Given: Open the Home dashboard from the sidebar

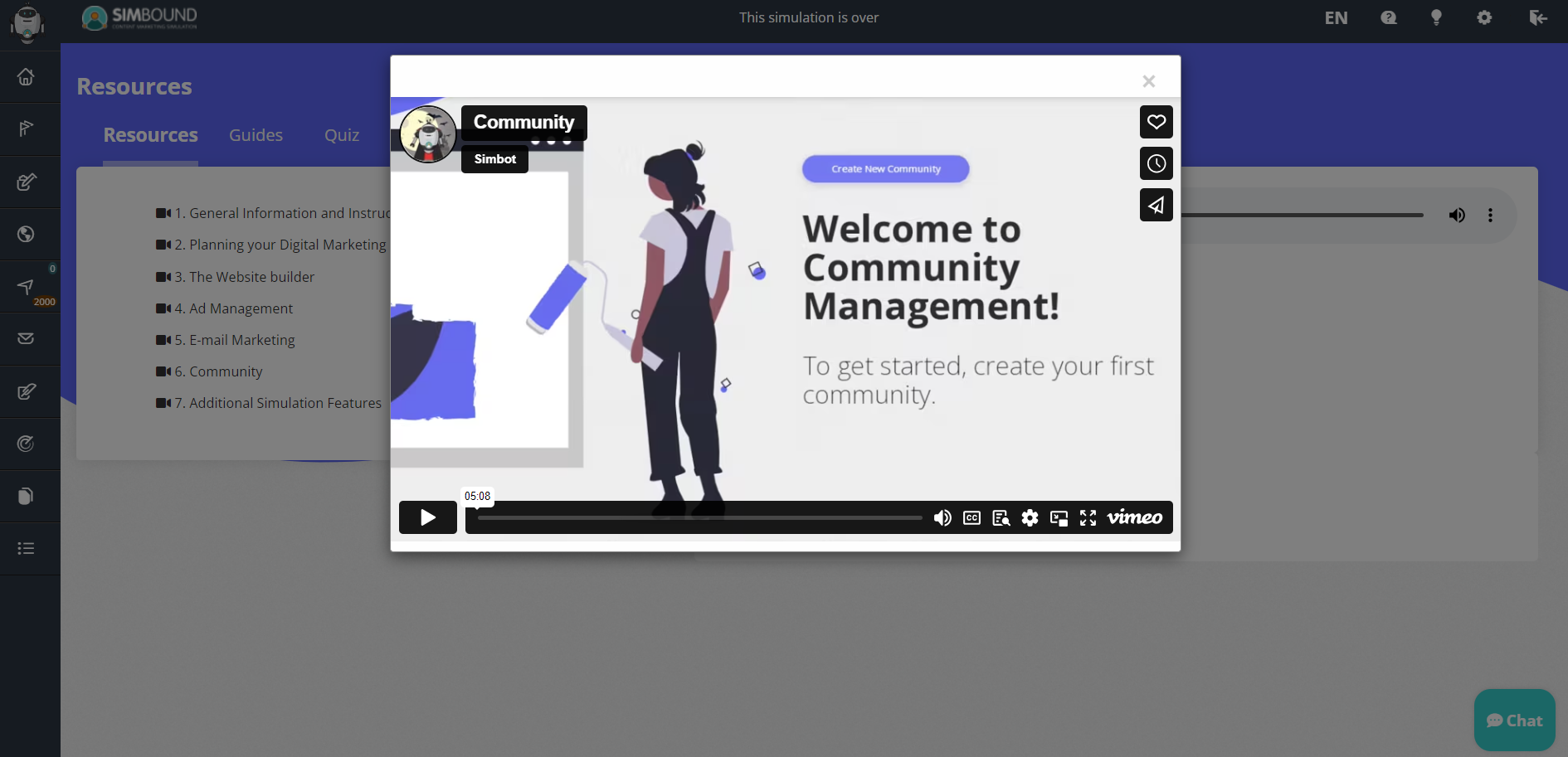Looking at the screenshot, I should tap(26, 76).
